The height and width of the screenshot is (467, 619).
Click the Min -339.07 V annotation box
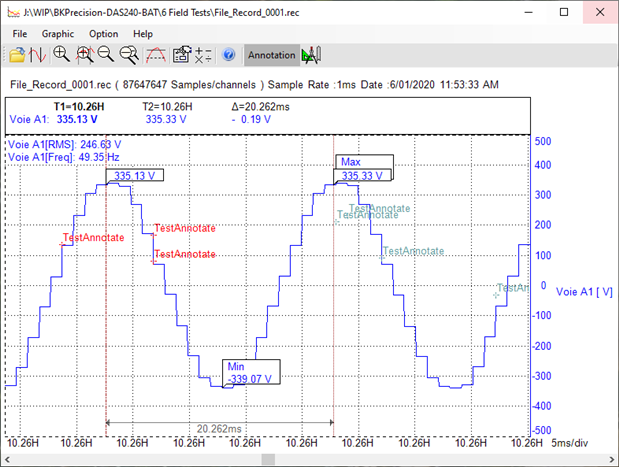pos(251,372)
